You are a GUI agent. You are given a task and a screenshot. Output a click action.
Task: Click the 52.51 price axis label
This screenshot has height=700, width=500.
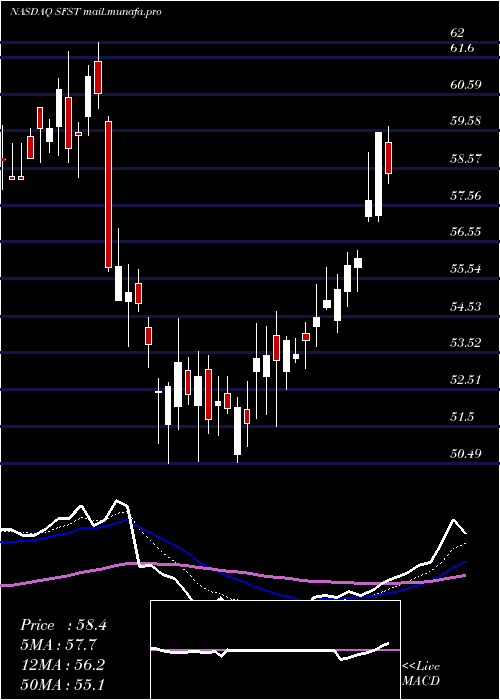(466, 380)
